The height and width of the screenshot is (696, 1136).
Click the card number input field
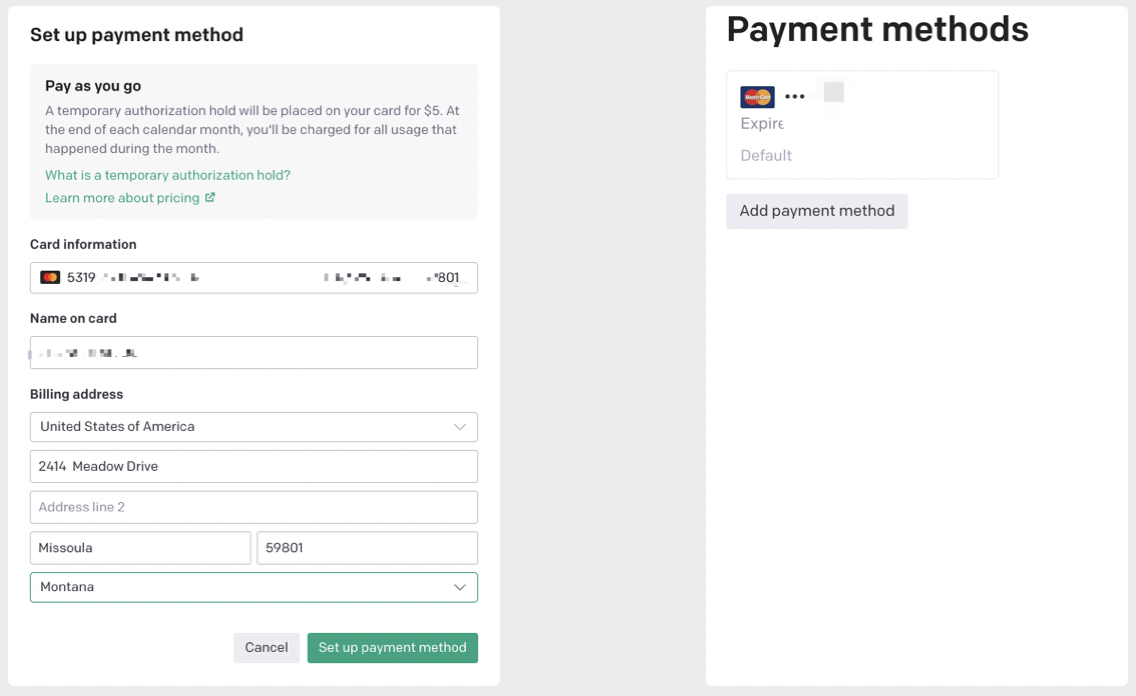tap(260, 277)
